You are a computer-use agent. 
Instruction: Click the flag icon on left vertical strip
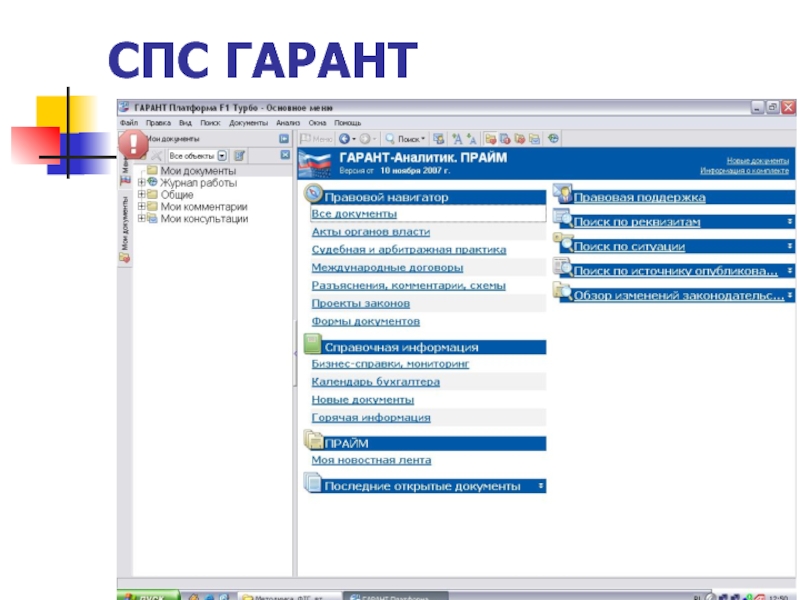(x=124, y=180)
